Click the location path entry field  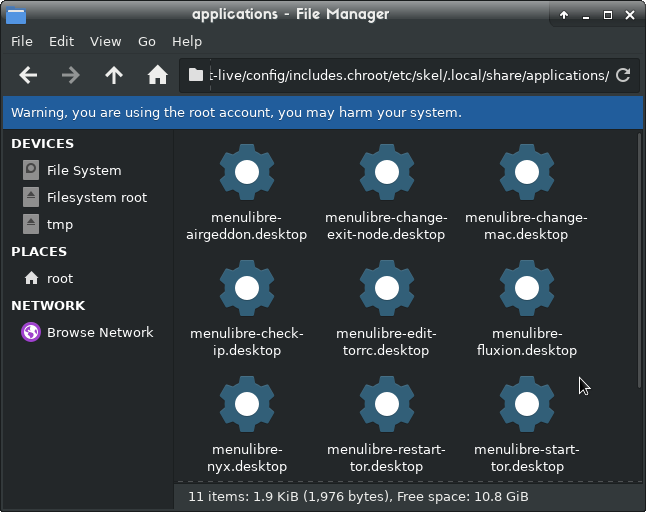(400, 75)
